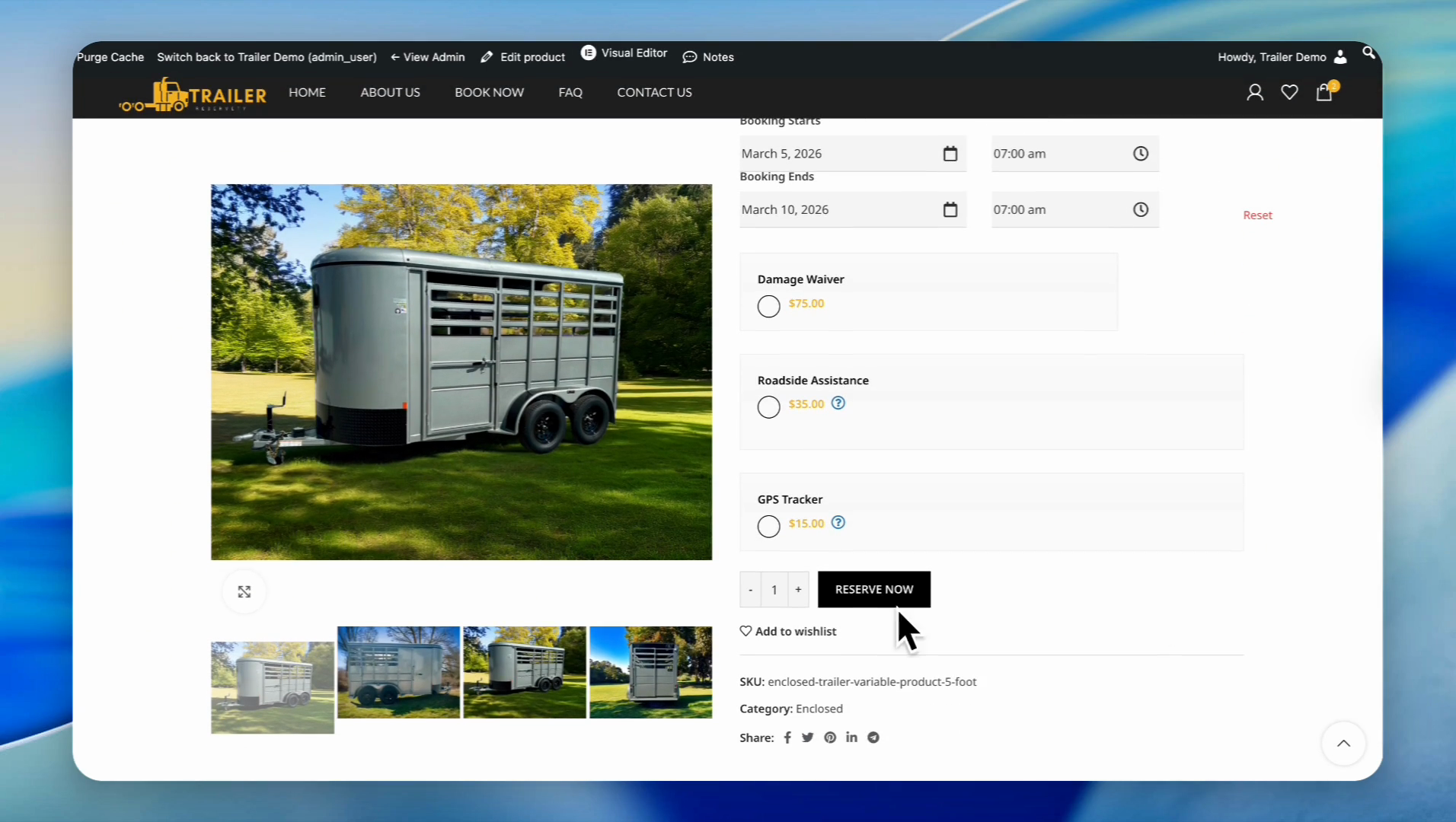The image size is (1456, 822).
Task: Open the shopping cart icon
Action: click(x=1324, y=93)
